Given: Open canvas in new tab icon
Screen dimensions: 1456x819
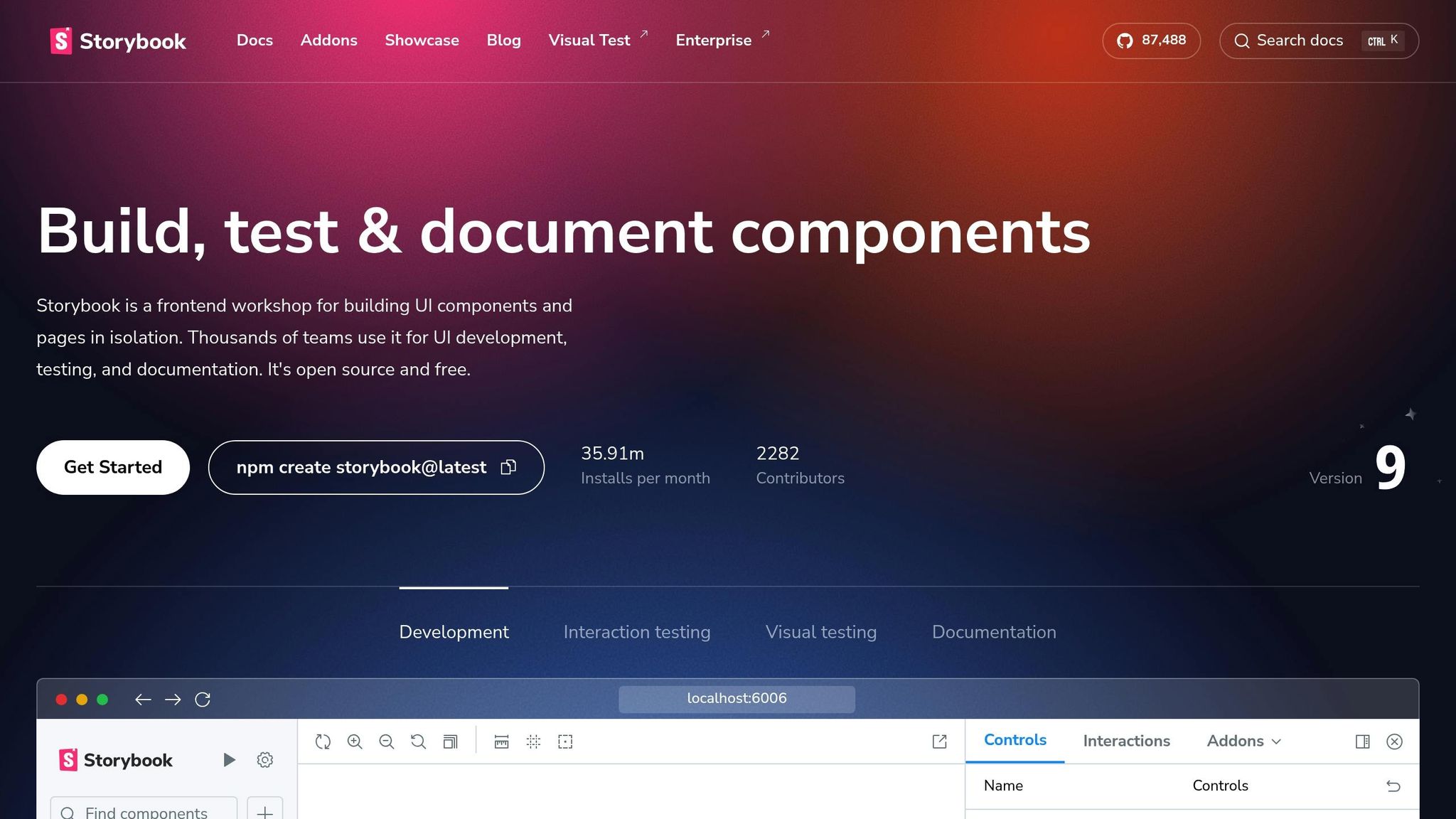Looking at the screenshot, I should click(939, 742).
